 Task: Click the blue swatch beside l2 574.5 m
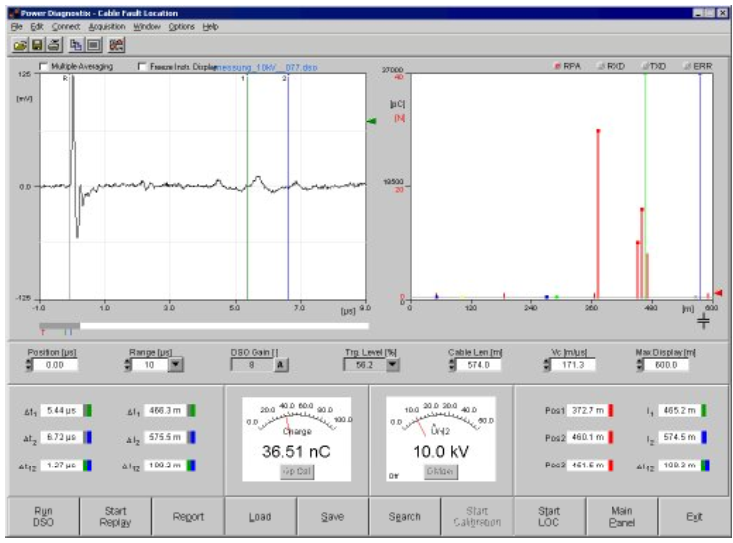point(704,437)
